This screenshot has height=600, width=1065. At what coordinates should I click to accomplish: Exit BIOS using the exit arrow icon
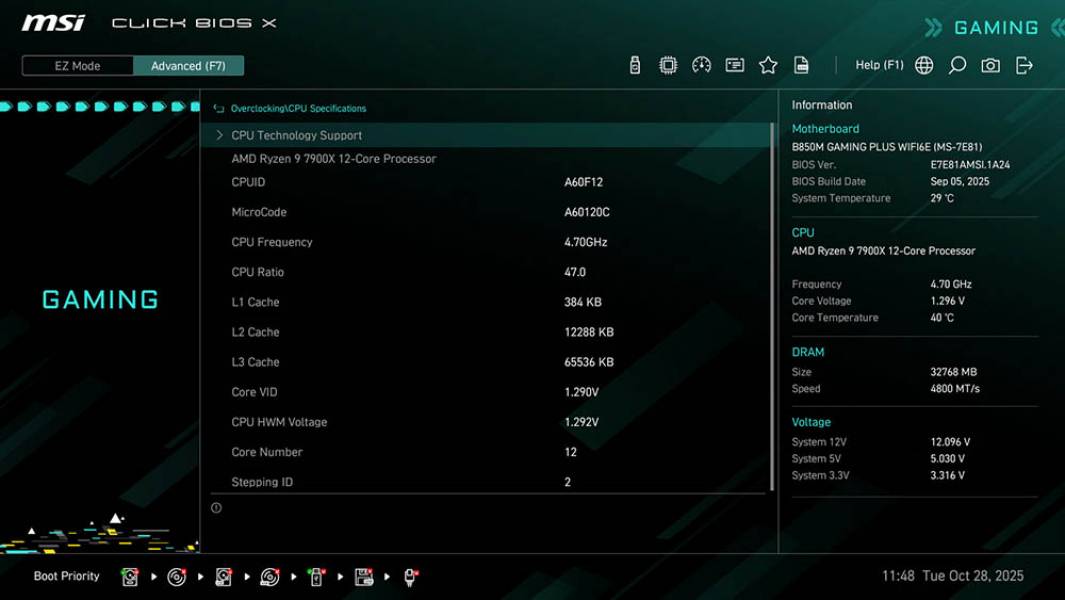click(1022, 64)
